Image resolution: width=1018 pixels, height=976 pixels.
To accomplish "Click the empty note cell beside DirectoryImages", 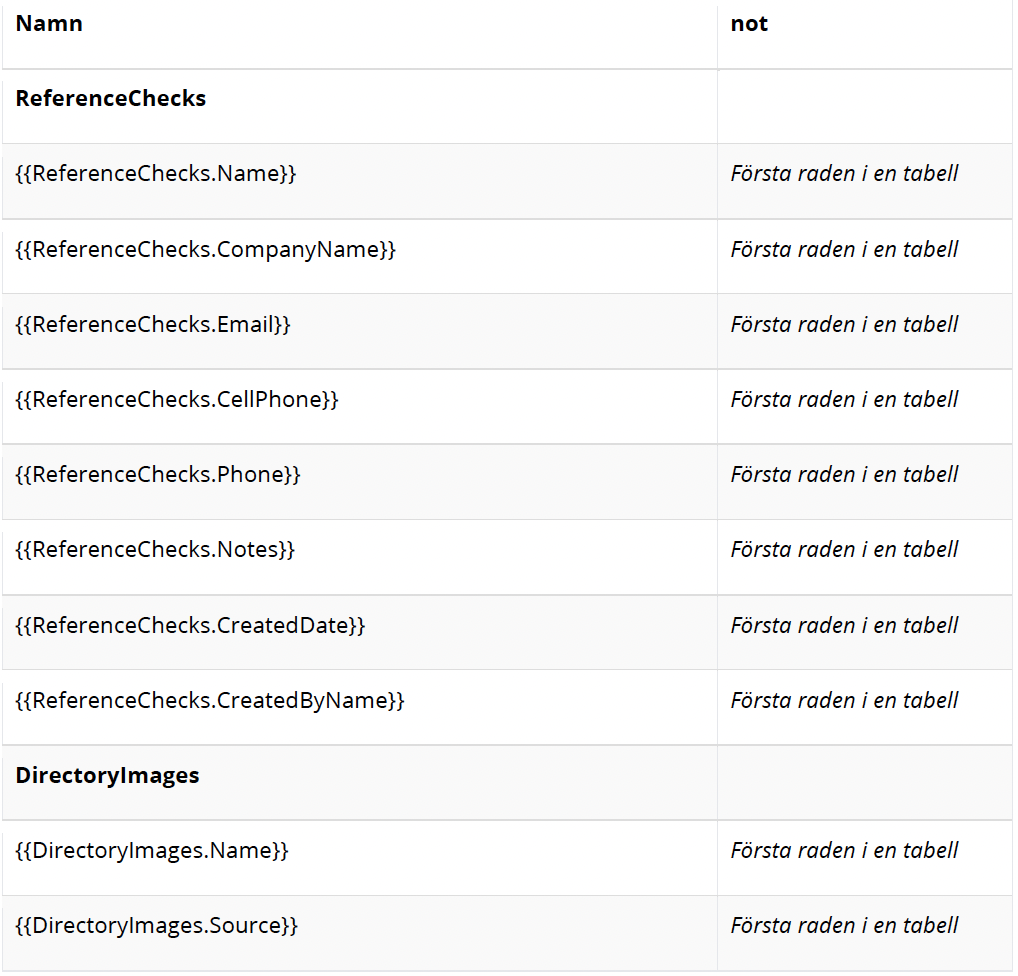I will 864,782.
